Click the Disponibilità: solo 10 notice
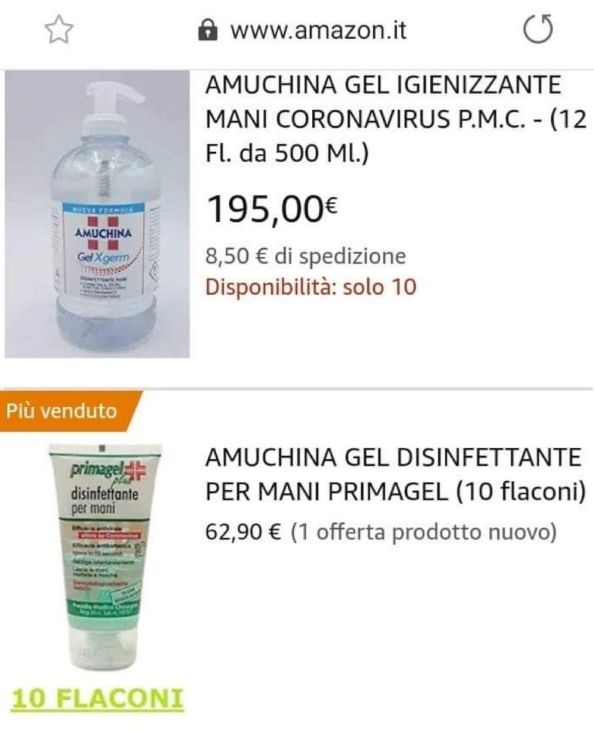 point(310,286)
